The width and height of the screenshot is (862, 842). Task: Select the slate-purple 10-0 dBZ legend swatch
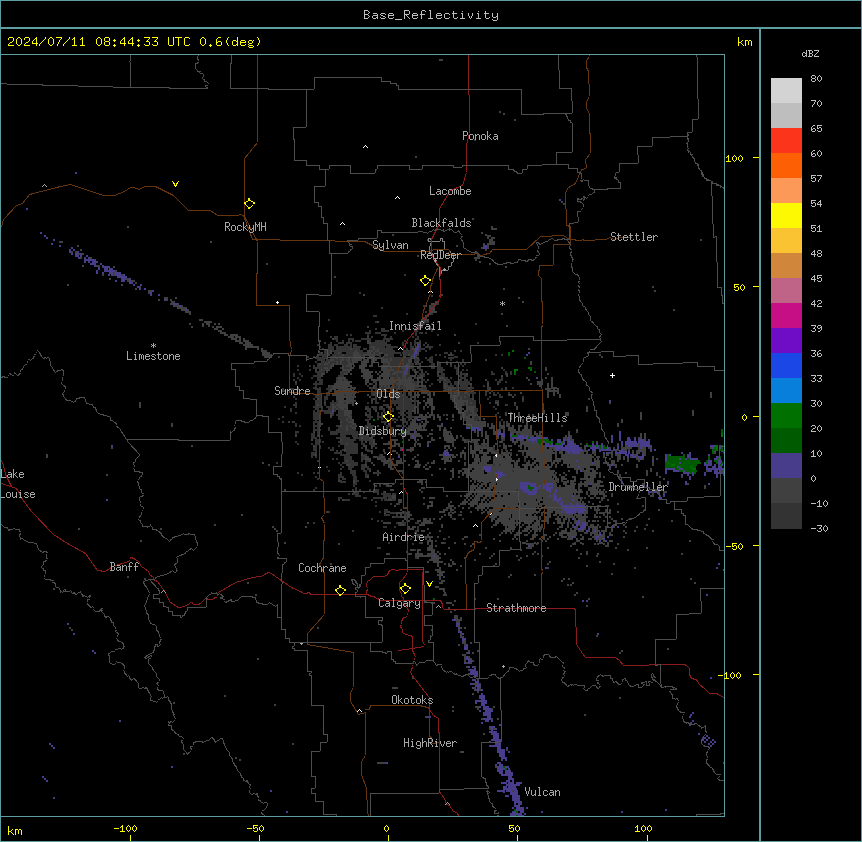pyautogui.click(x=786, y=466)
